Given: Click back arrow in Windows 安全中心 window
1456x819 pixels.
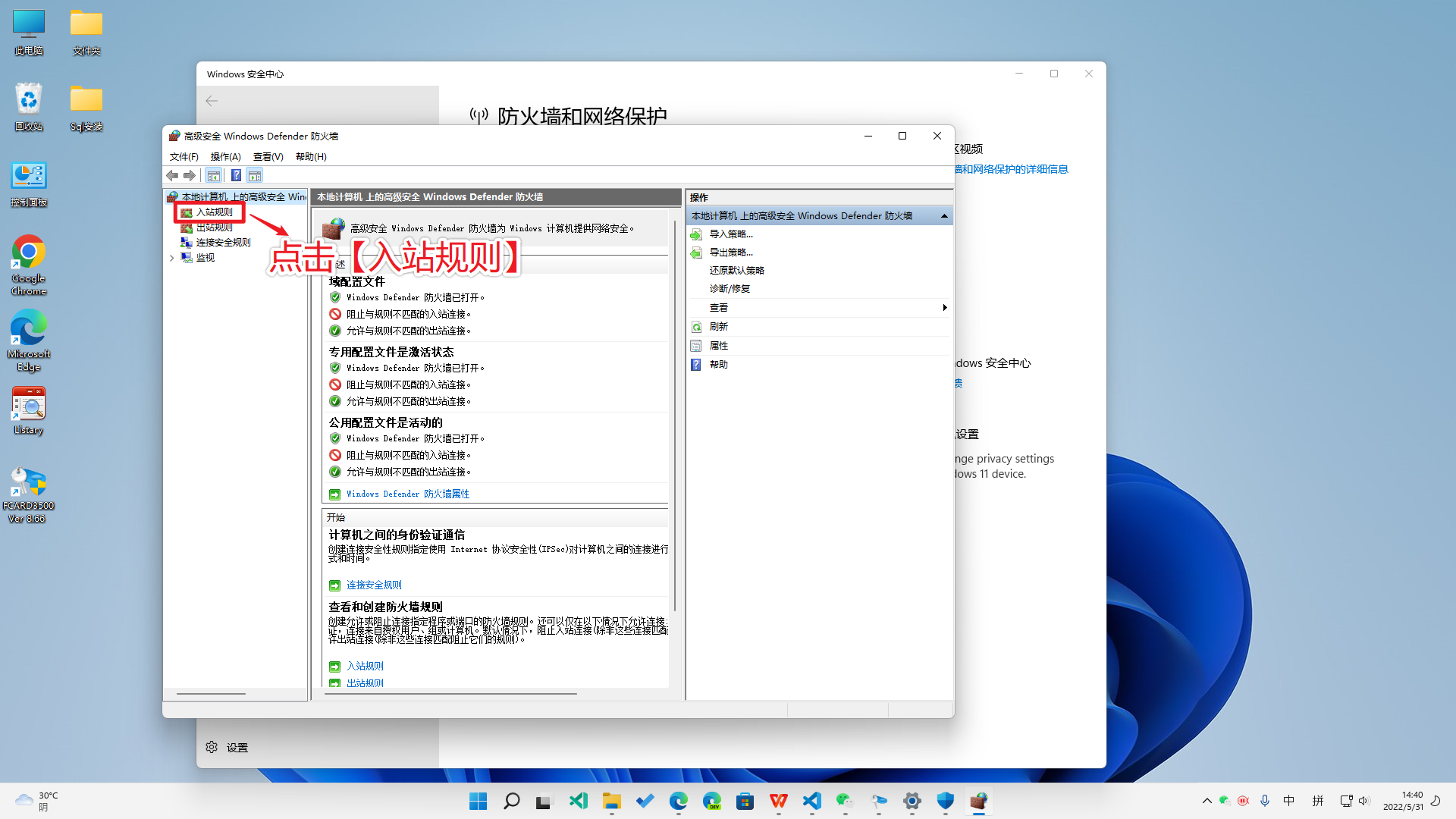Looking at the screenshot, I should [212, 101].
